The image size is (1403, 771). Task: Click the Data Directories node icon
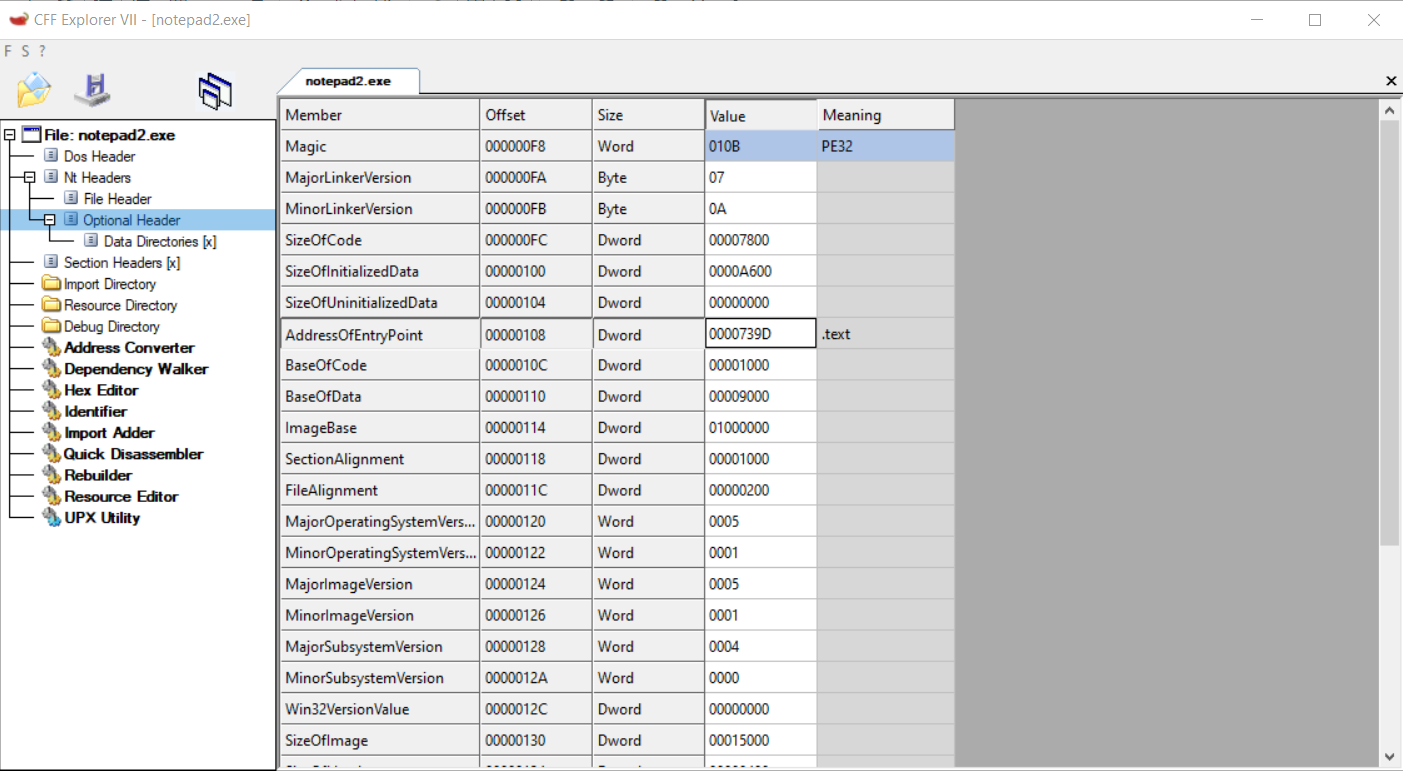91,241
